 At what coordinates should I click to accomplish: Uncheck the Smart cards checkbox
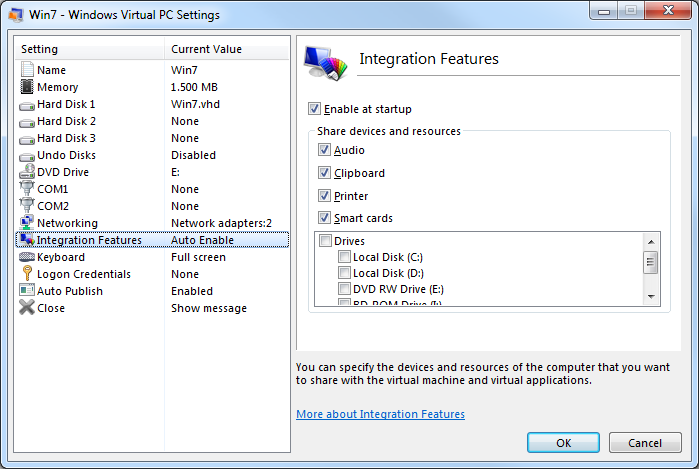(324, 218)
